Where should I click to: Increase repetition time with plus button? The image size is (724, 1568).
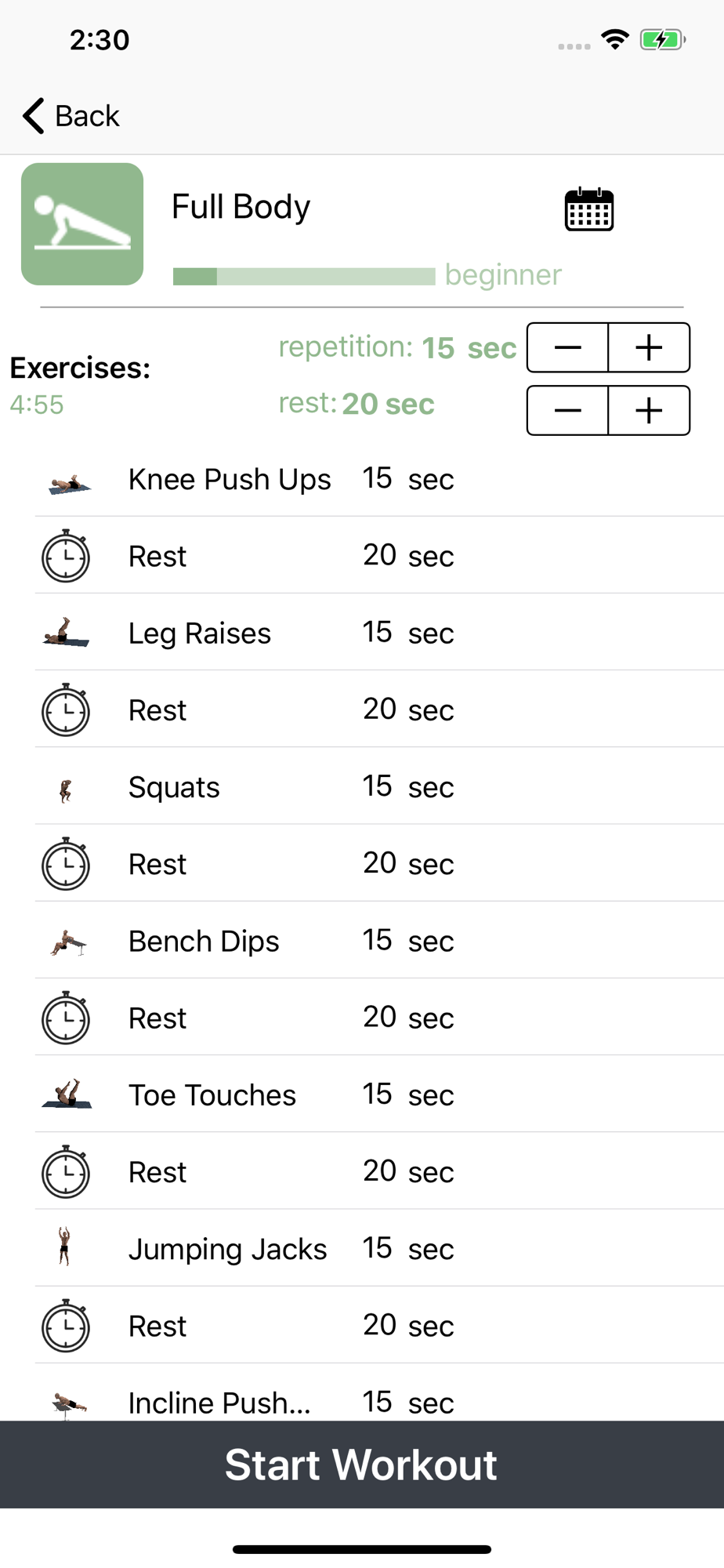pos(649,347)
